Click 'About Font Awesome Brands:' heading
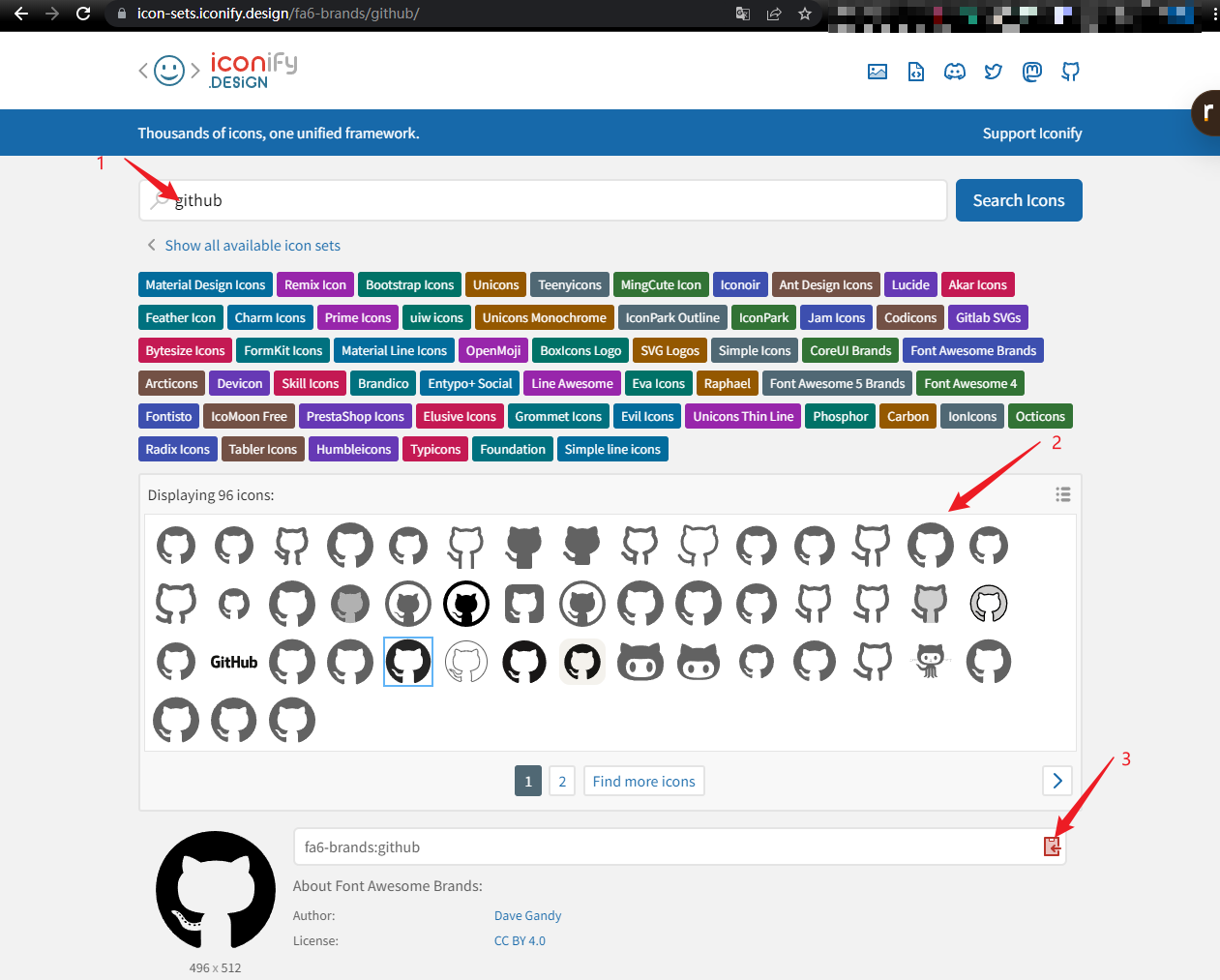This screenshot has width=1220, height=980. (x=388, y=885)
